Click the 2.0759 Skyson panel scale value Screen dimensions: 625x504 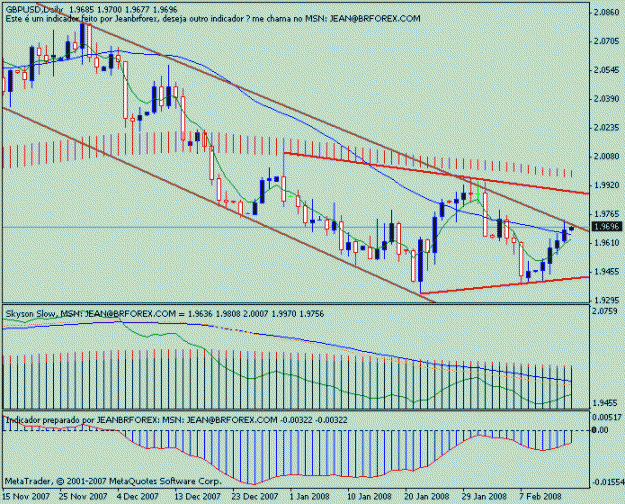point(605,311)
